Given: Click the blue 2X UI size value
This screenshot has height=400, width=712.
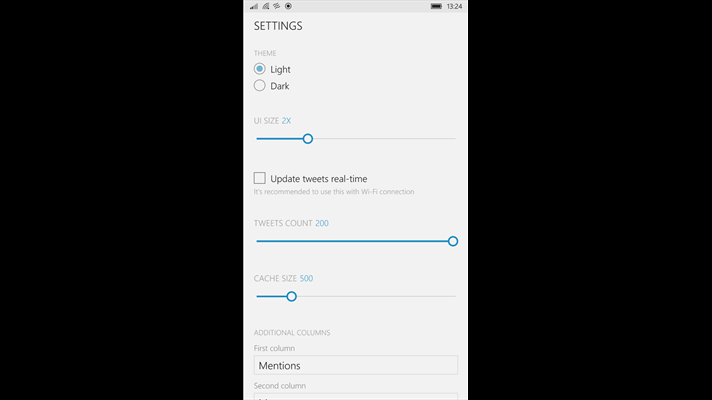Looking at the screenshot, I should pos(286,121).
